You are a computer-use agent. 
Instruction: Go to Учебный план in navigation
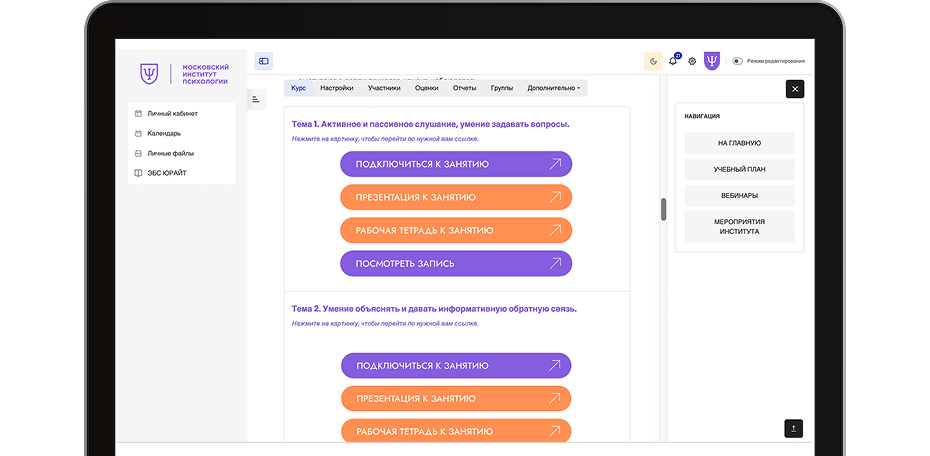coord(739,169)
